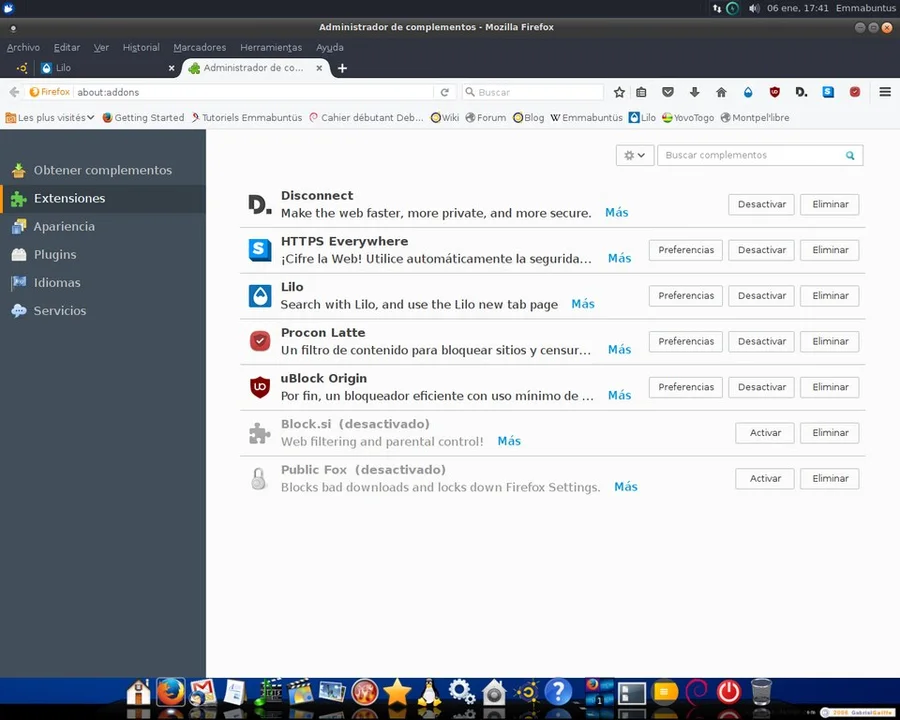Image resolution: width=900 pixels, height=720 pixels.
Task: Open the Disconnect toolbar icon
Action: pos(801,92)
